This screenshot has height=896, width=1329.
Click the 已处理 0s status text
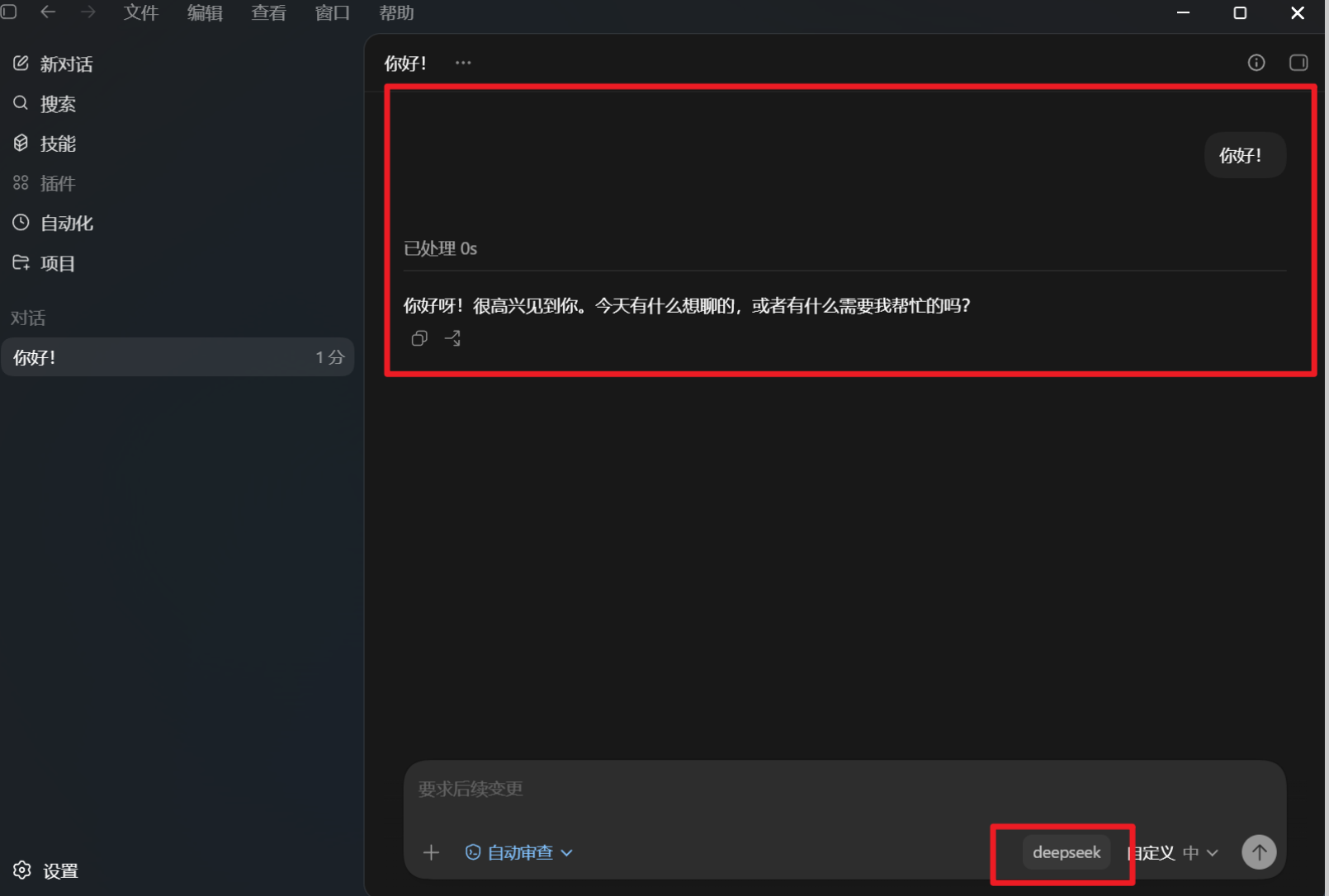pos(441,248)
